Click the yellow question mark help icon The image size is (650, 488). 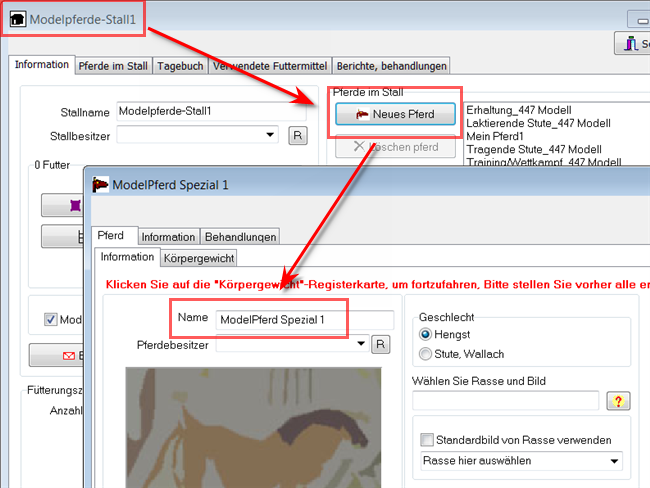point(618,401)
